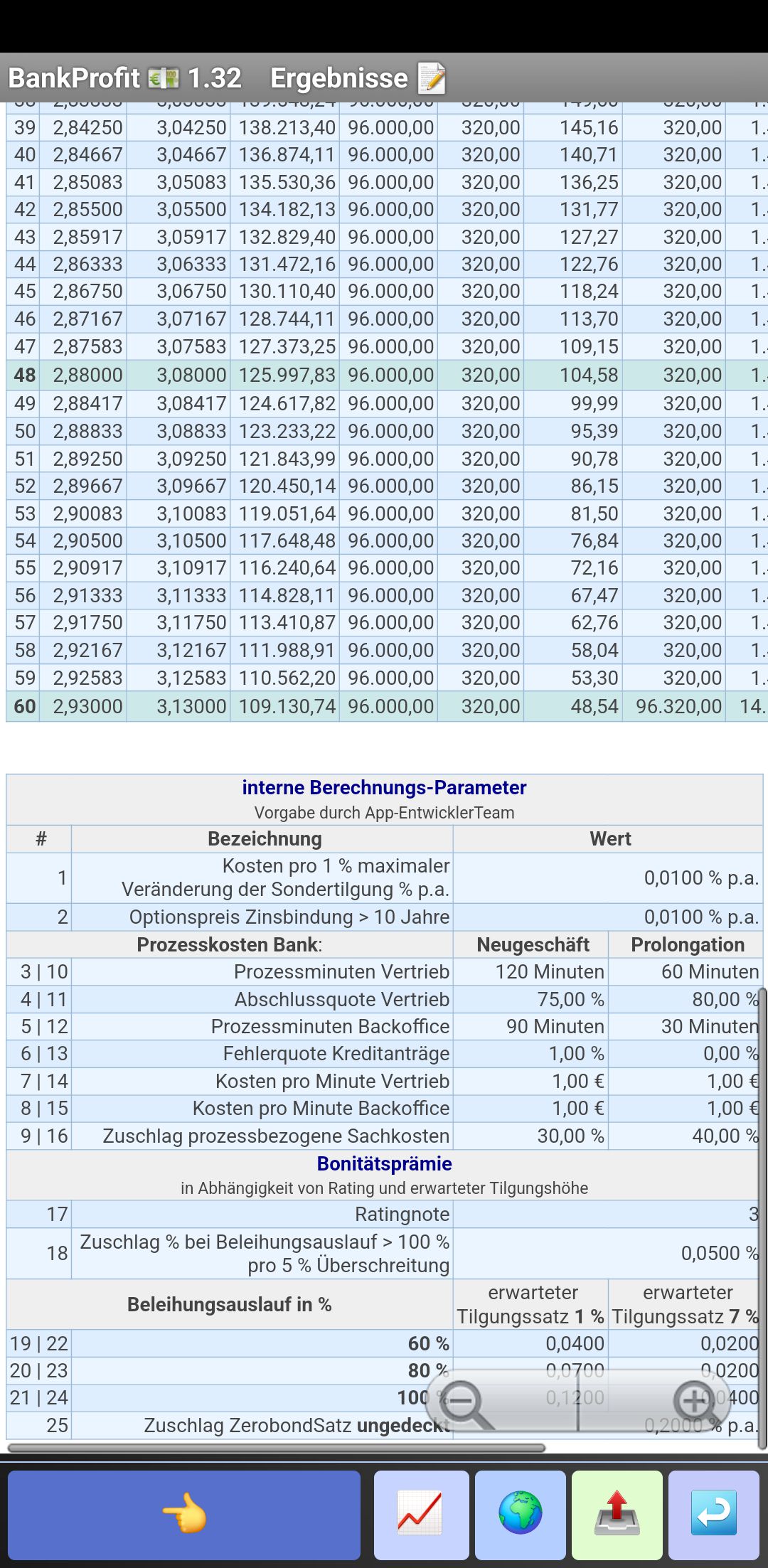Tap the blue return arrow button
The height and width of the screenshot is (1568, 768).
point(714,1515)
